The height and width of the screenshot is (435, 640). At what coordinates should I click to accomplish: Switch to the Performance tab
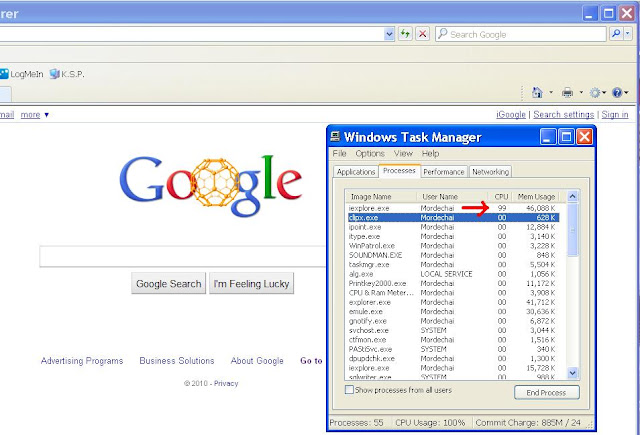(444, 172)
